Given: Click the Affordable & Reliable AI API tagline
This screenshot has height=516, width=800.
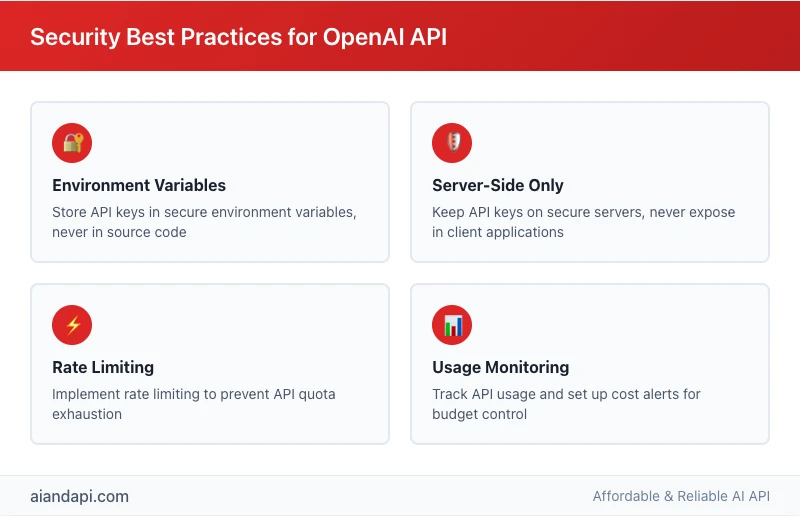Looking at the screenshot, I should point(681,496).
